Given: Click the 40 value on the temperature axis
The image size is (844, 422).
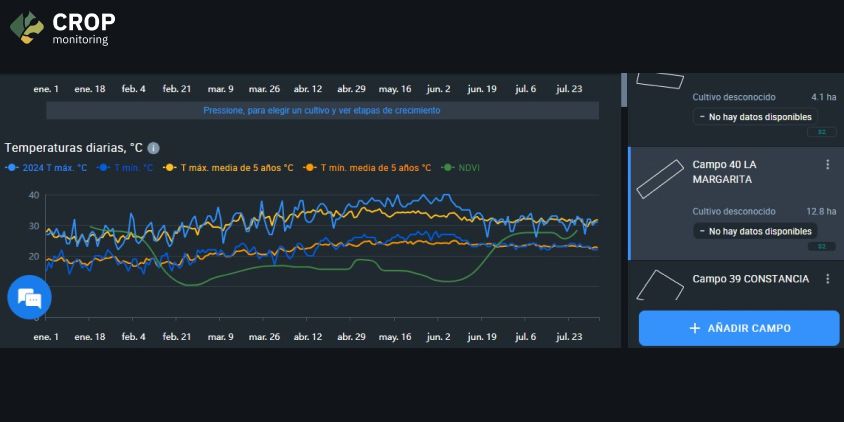Looking at the screenshot, I should coord(33,195).
